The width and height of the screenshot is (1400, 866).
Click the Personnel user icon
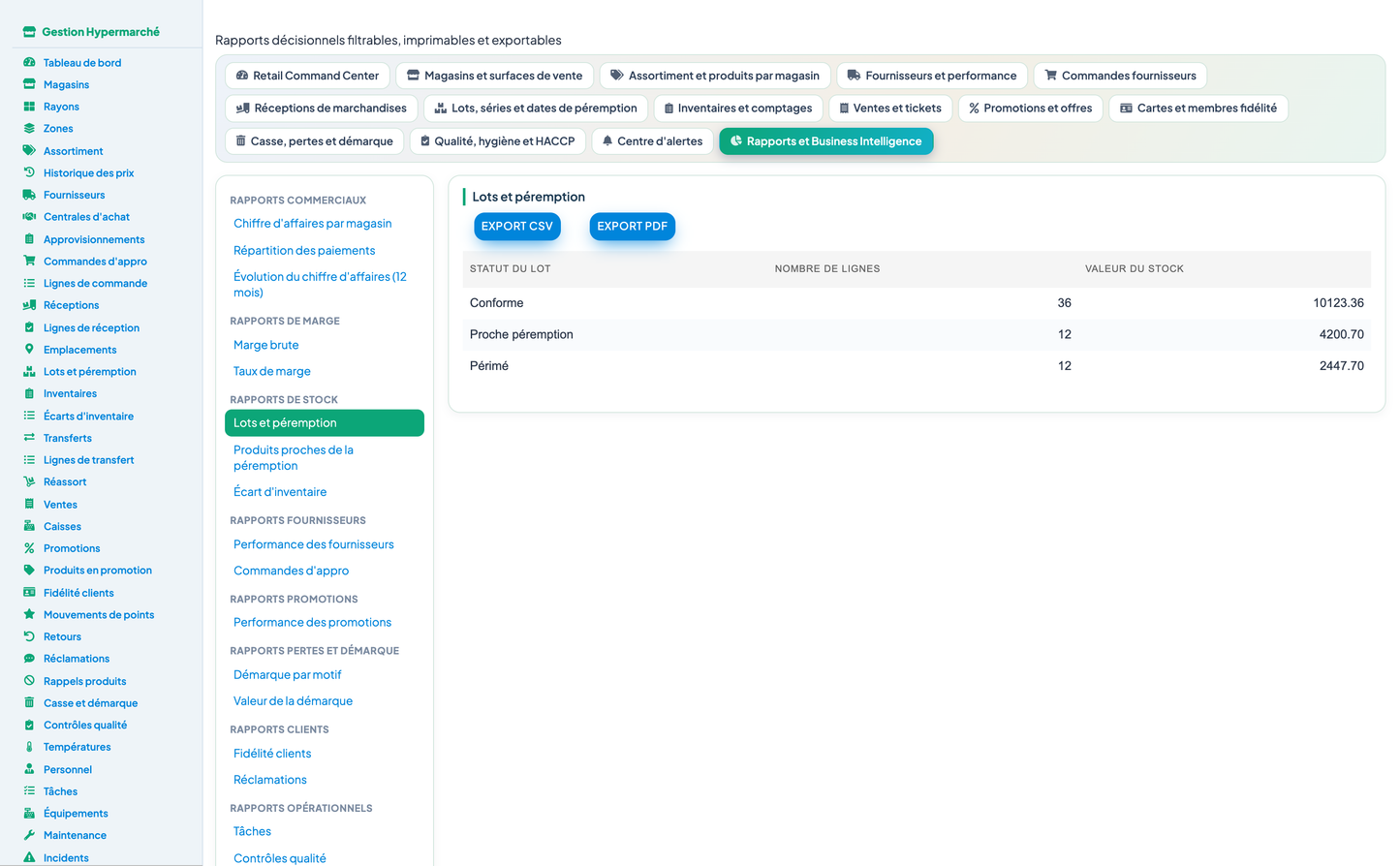29,769
